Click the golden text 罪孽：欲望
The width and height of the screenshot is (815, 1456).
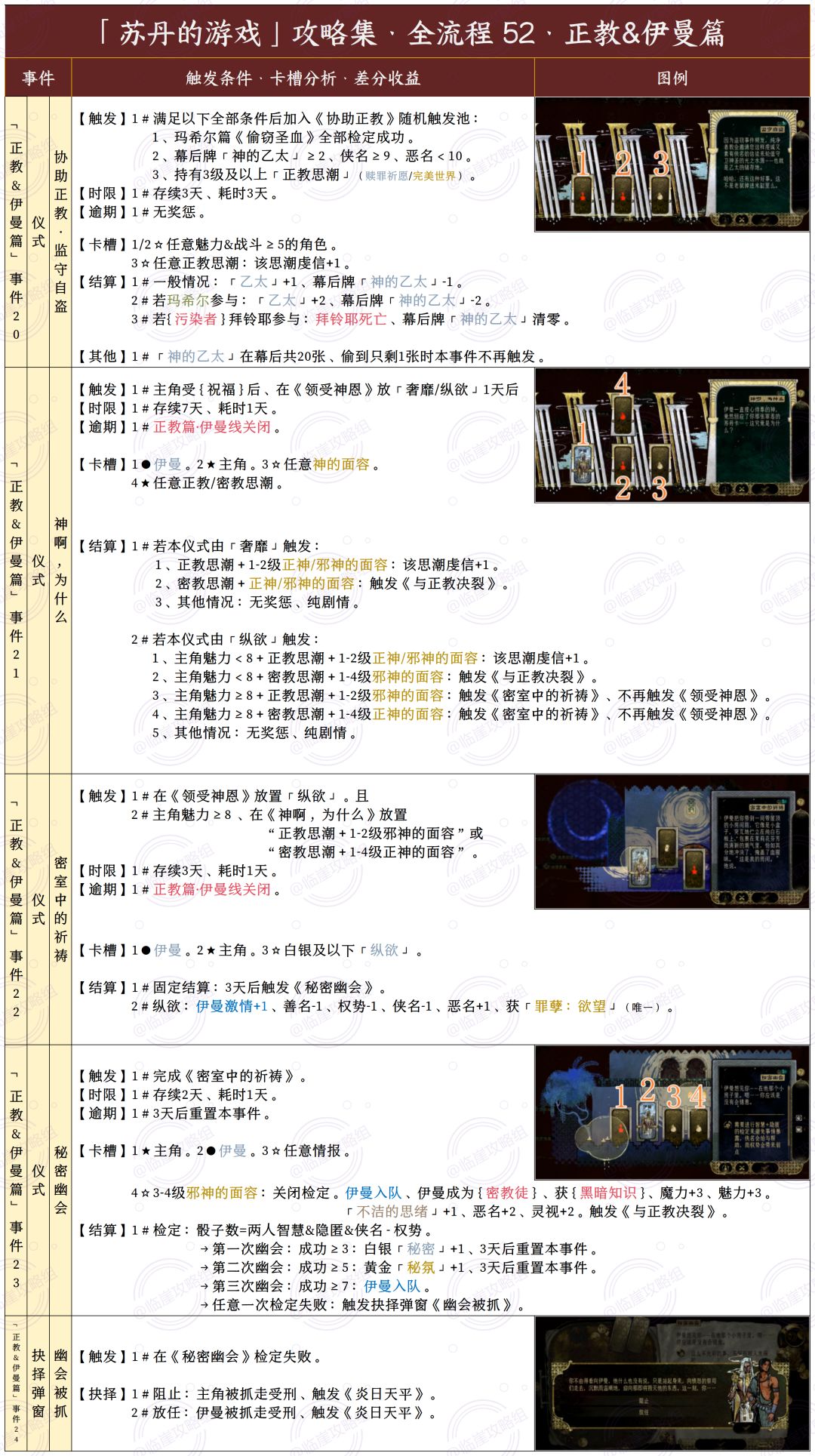tap(570, 1006)
